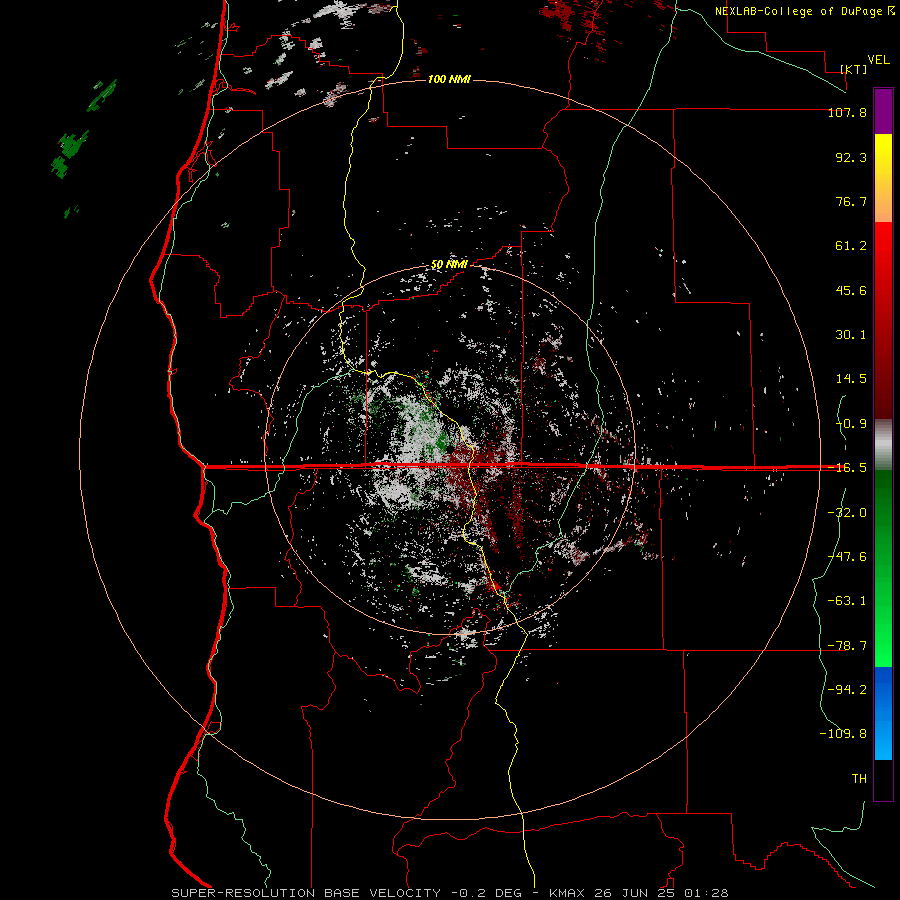Select the -78.7 value on velocity scale
This screenshot has width=900, height=900.
tap(847, 646)
